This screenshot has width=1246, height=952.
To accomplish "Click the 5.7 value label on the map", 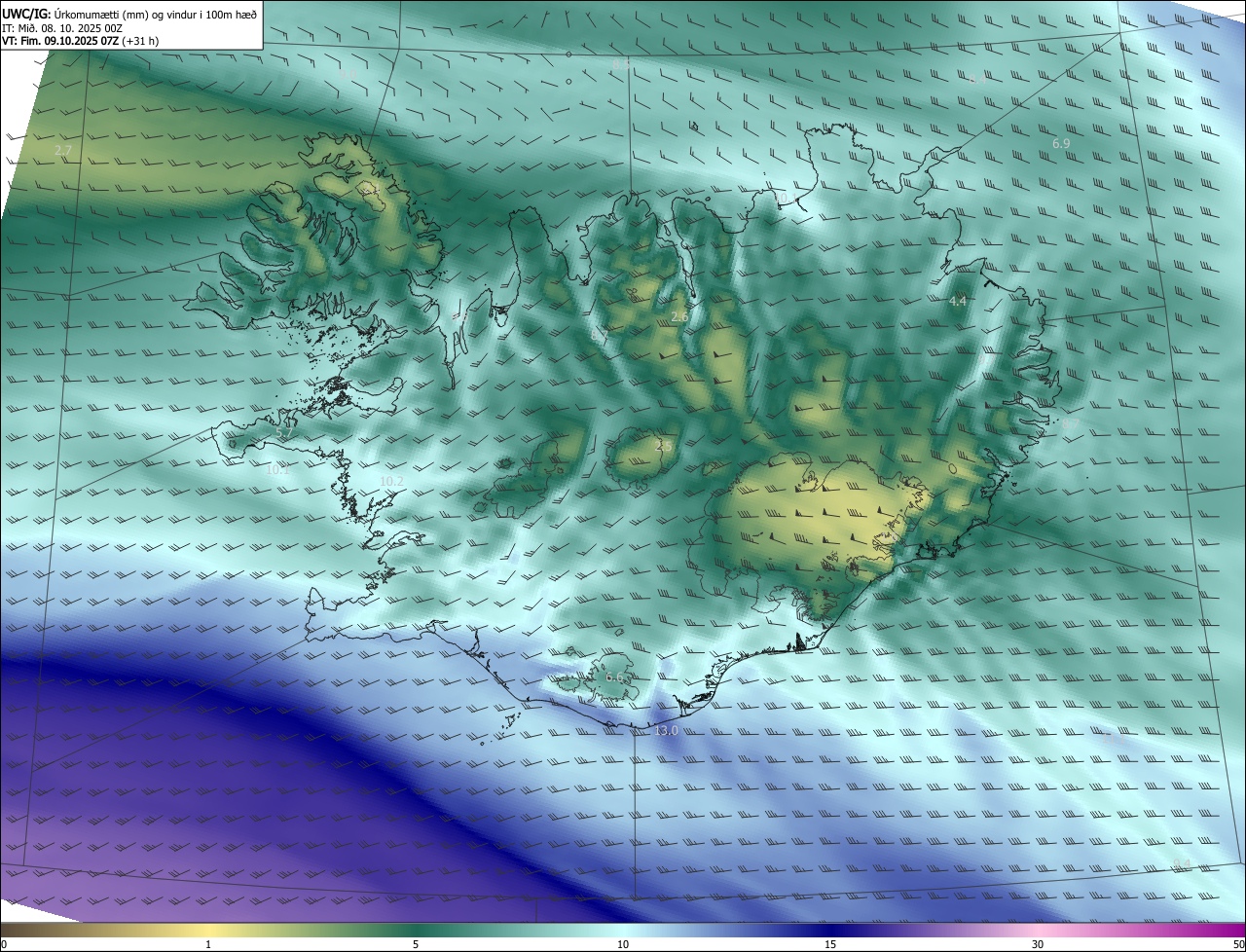I will coord(284,434).
